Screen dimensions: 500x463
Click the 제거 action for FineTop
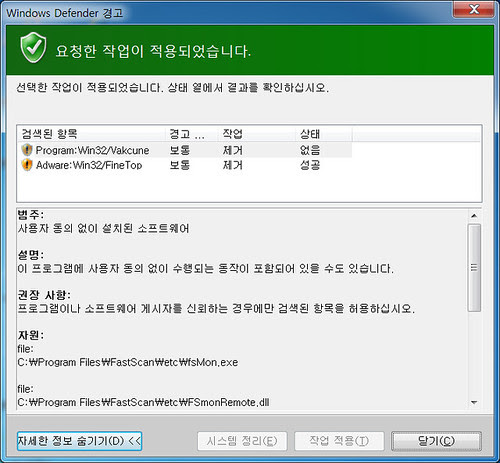(233, 165)
